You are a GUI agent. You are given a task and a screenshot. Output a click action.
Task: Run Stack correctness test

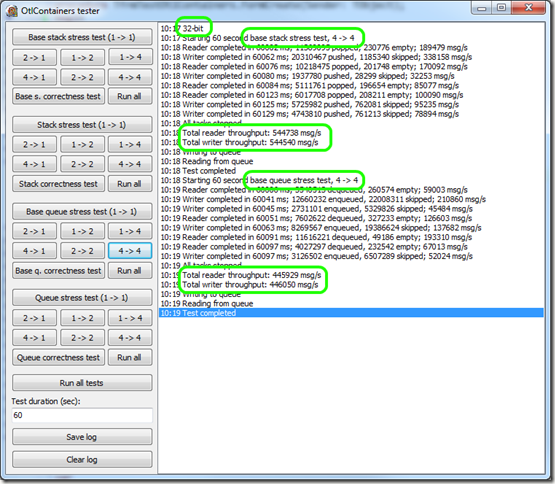pos(58,184)
